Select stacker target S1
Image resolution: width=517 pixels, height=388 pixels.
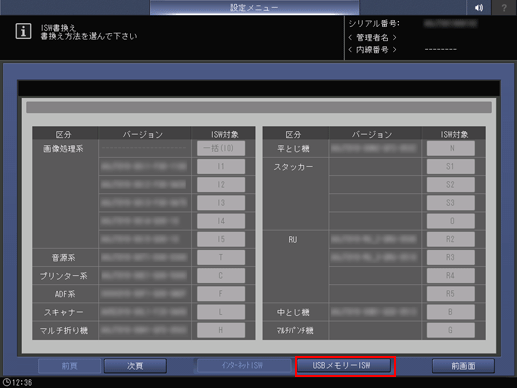451,166
